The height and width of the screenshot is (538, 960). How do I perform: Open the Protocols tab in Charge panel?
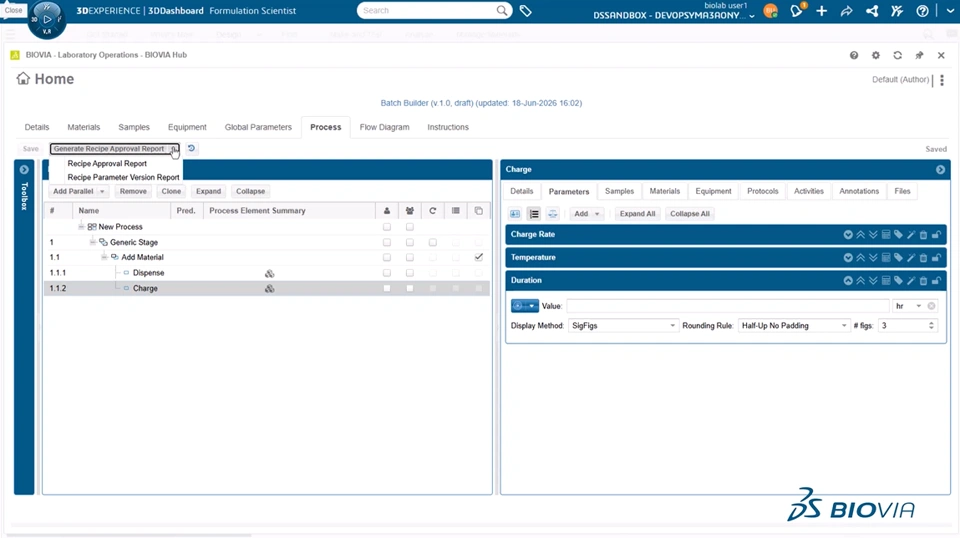tap(762, 192)
